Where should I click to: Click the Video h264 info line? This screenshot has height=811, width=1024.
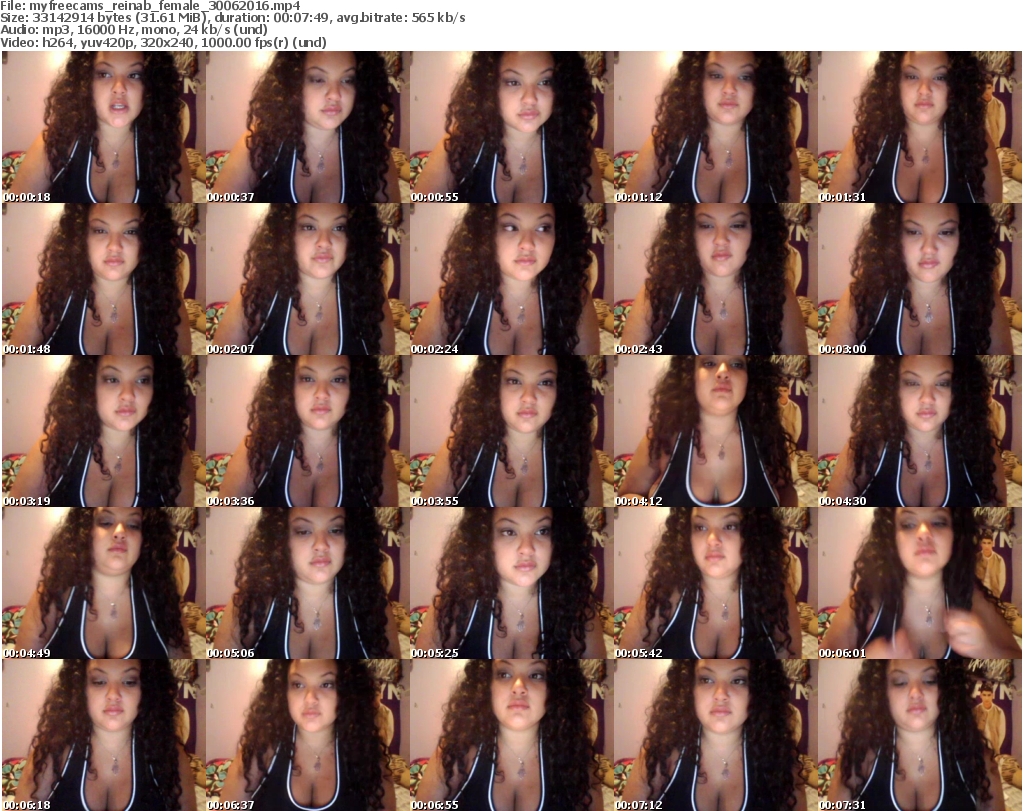coord(164,42)
